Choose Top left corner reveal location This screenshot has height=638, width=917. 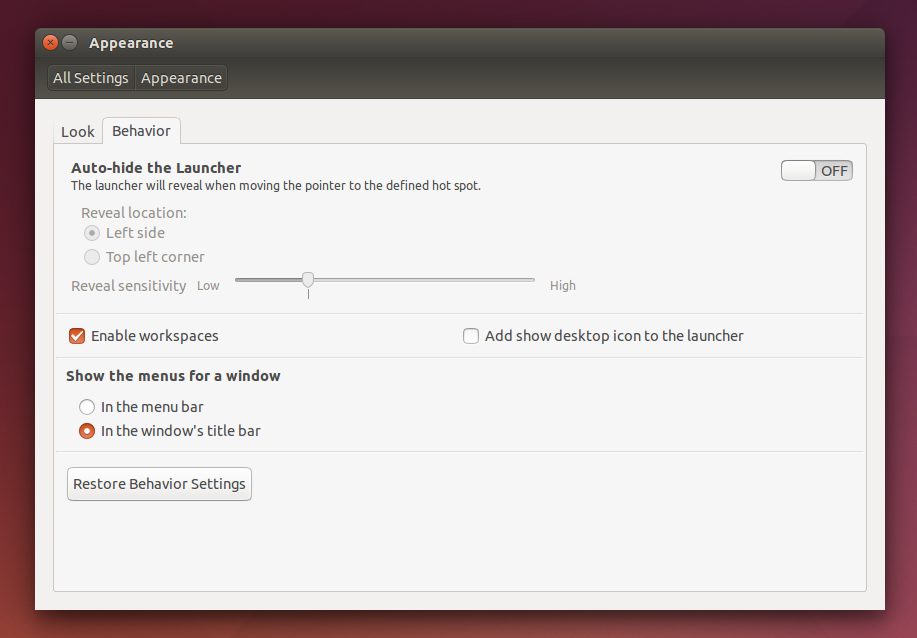[91, 257]
